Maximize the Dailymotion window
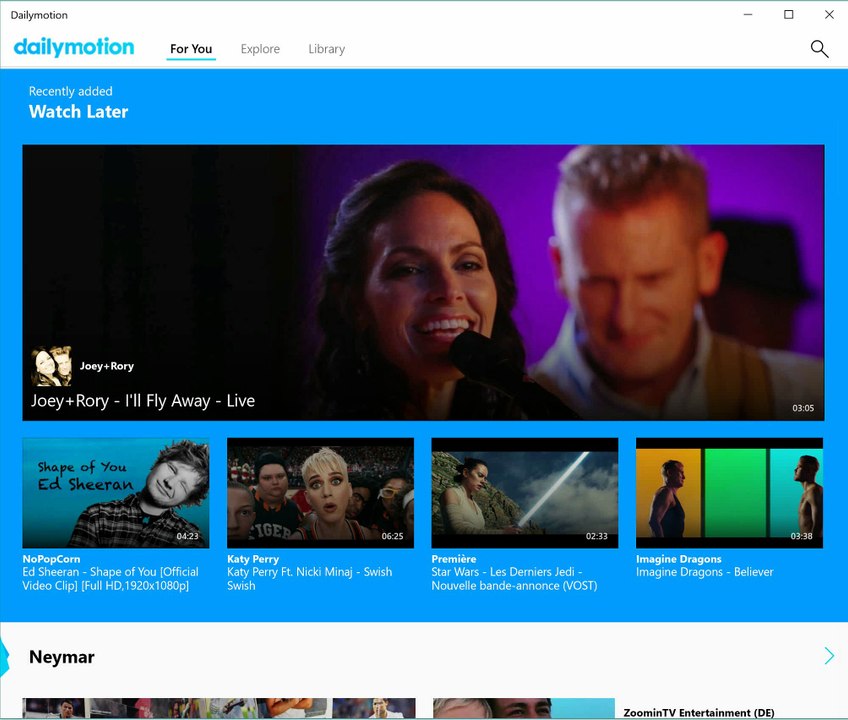This screenshot has width=848, height=720. point(789,15)
